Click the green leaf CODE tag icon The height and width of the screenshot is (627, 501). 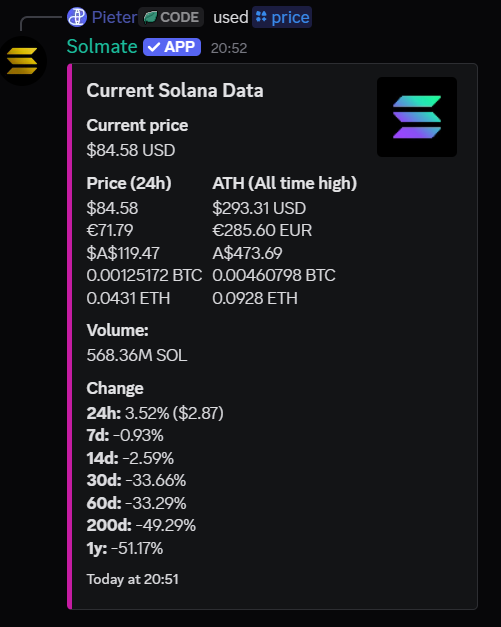[150, 17]
